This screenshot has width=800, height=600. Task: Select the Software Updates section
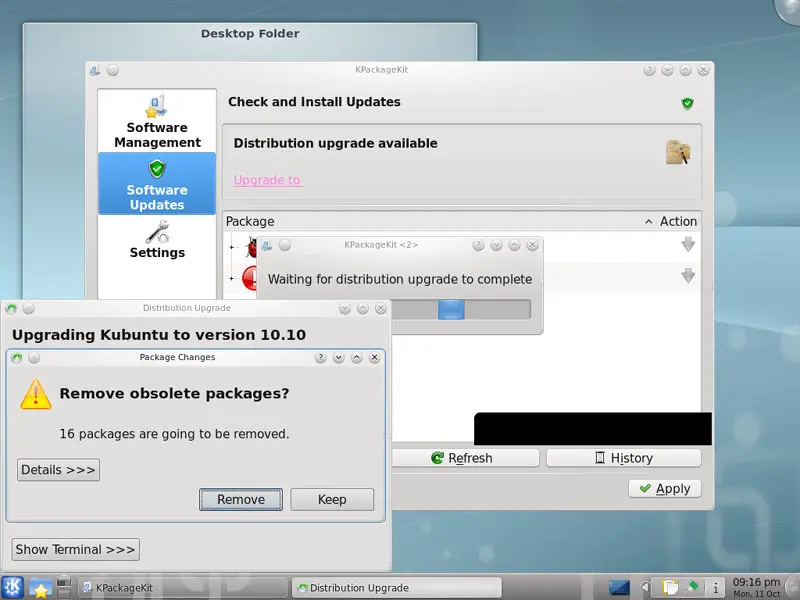(x=157, y=184)
